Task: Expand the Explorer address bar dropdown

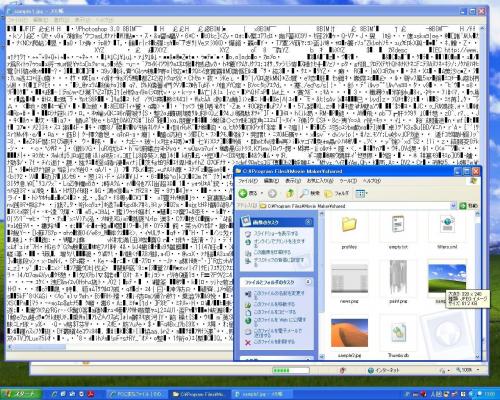Action: [x=453, y=206]
